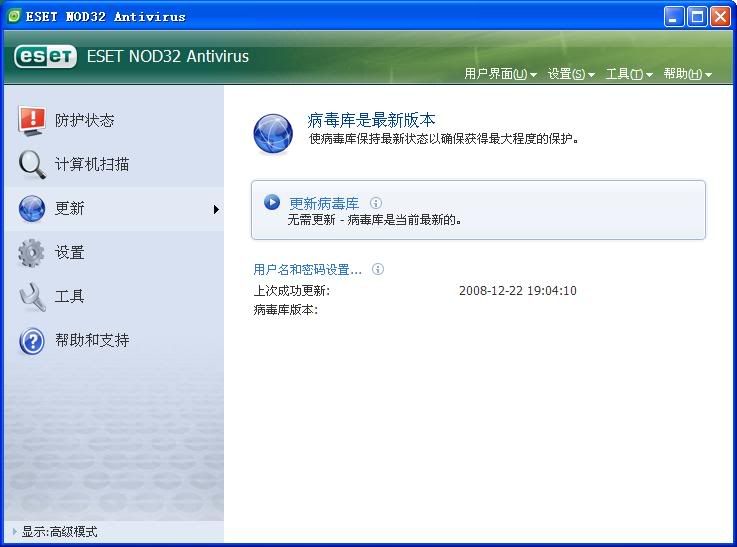Open the 计算机扫描 section
The image size is (737, 547).
(x=114, y=164)
